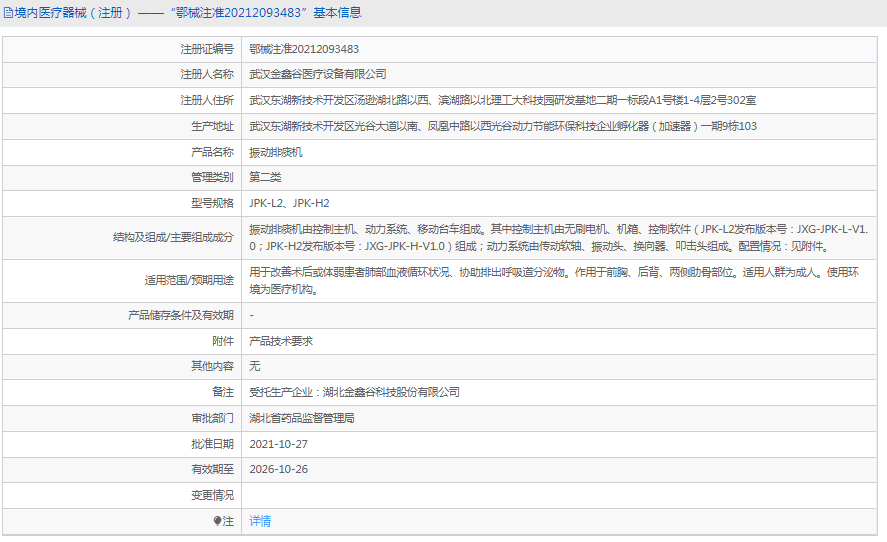
Task: Select approval date 2021-10-27
Action: (278, 444)
